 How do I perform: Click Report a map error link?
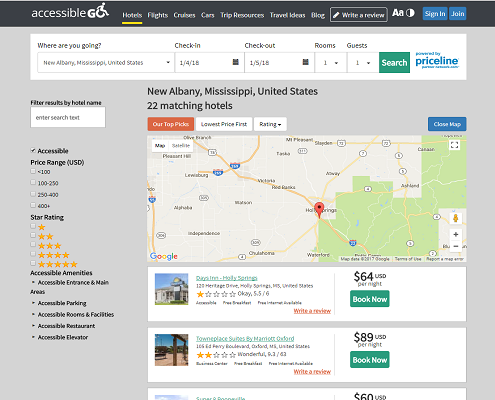[x=445, y=259]
